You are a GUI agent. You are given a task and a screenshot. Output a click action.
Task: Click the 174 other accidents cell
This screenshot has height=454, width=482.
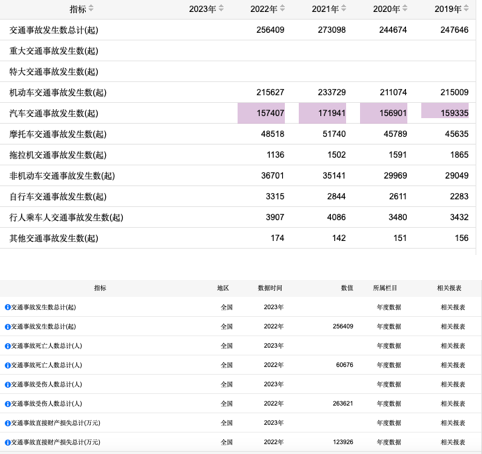pos(277,238)
